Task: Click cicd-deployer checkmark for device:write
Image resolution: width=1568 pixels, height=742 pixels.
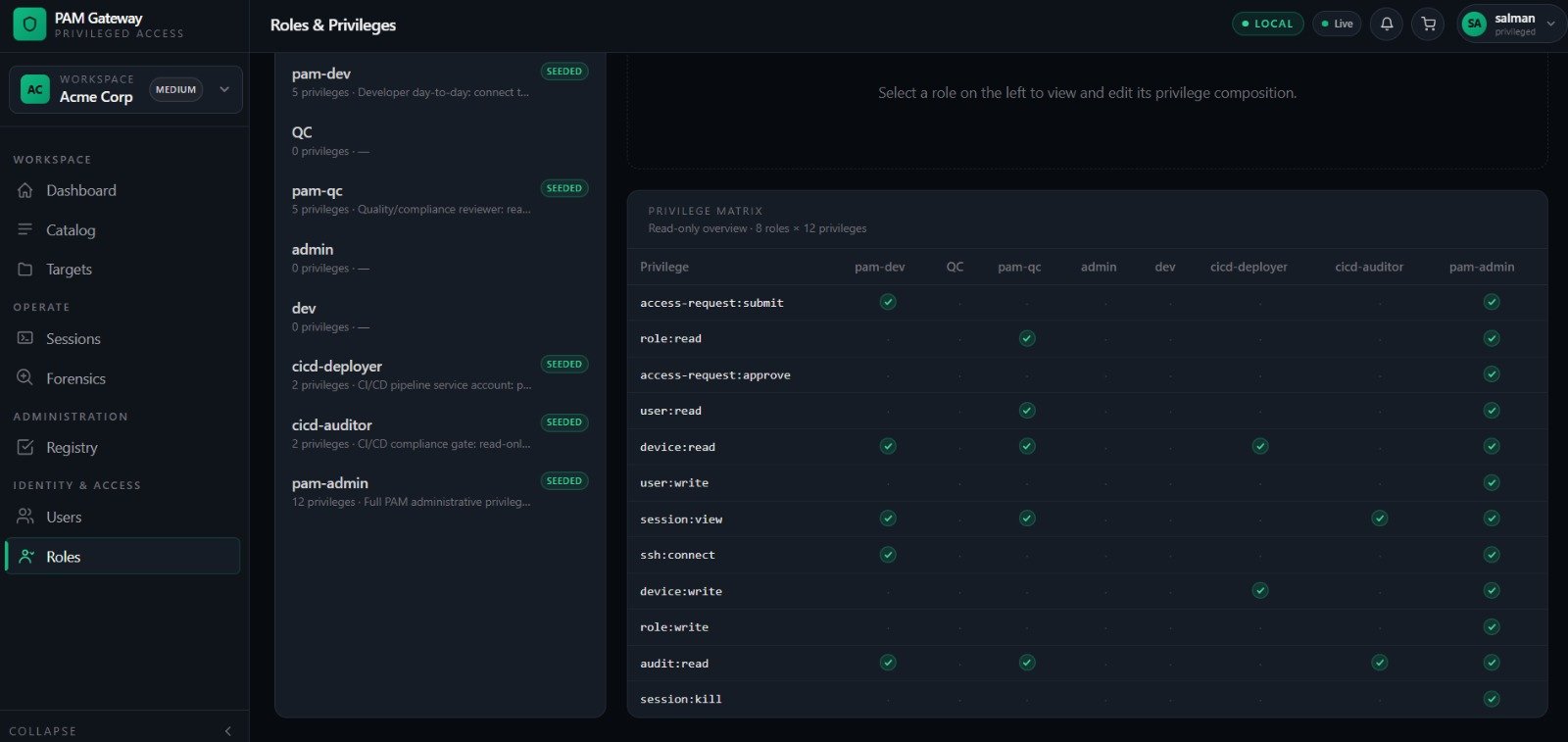Action: click(x=1260, y=590)
